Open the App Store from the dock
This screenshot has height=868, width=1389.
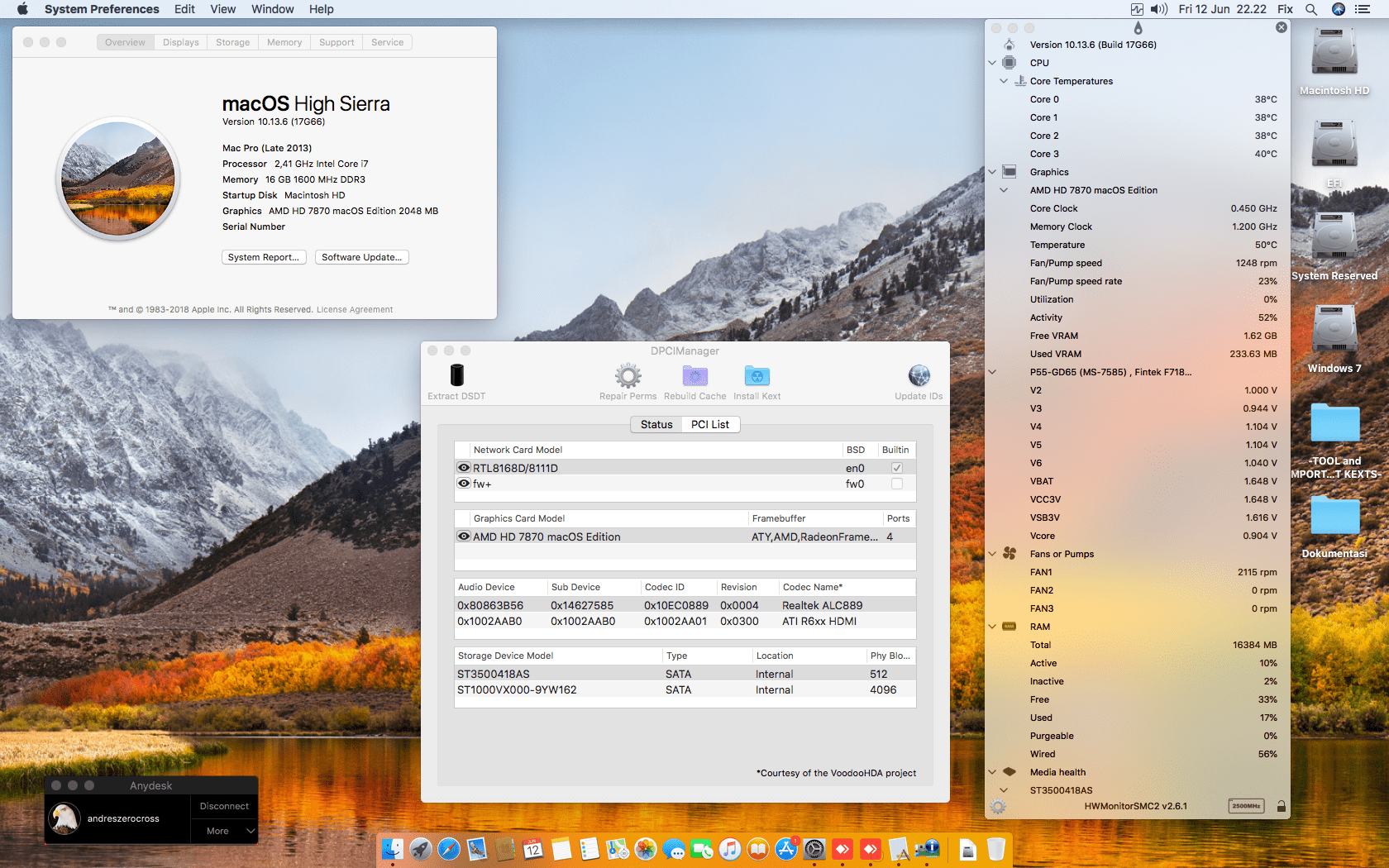(785, 849)
